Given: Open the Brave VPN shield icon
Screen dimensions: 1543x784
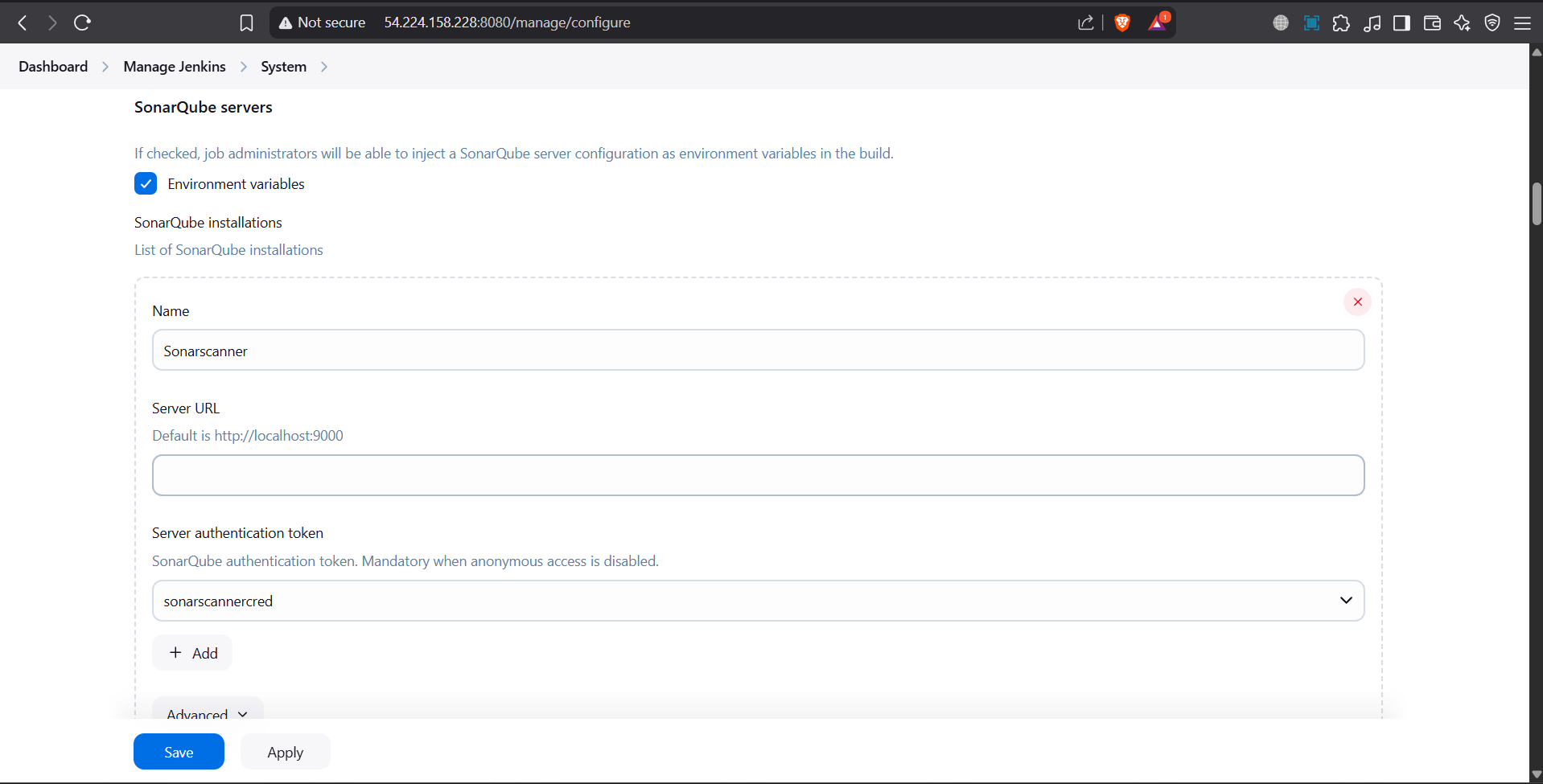Looking at the screenshot, I should pyautogui.click(x=1492, y=23).
